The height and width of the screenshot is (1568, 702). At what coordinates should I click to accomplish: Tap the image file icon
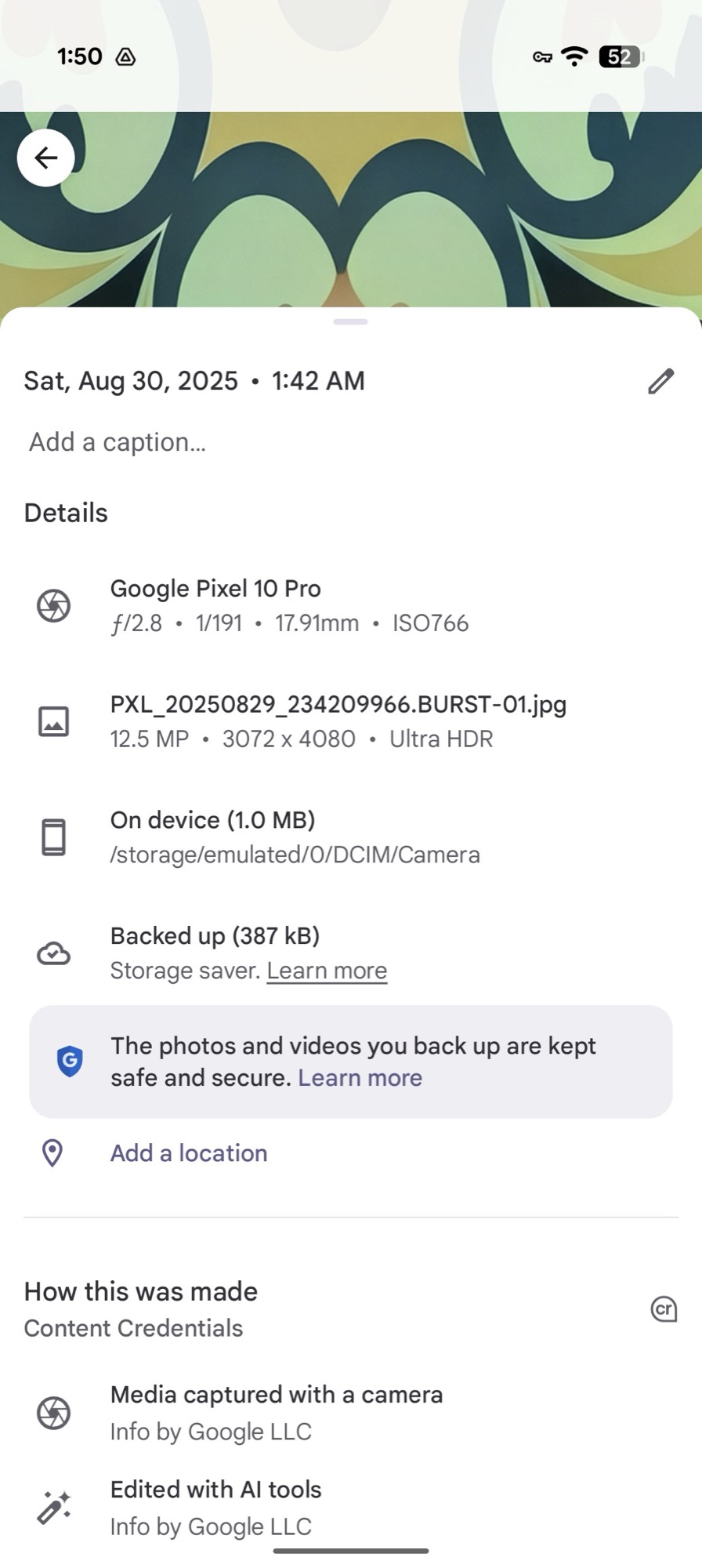click(x=54, y=721)
